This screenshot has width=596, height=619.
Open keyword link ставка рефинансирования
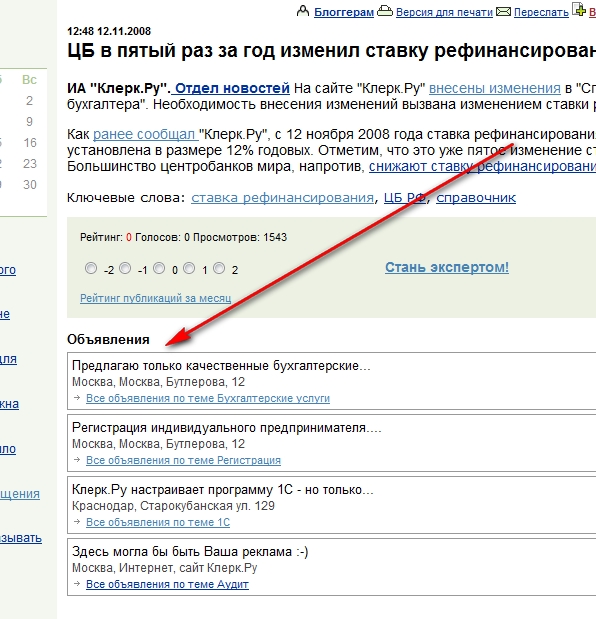pyautogui.click(x=283, y=197)
